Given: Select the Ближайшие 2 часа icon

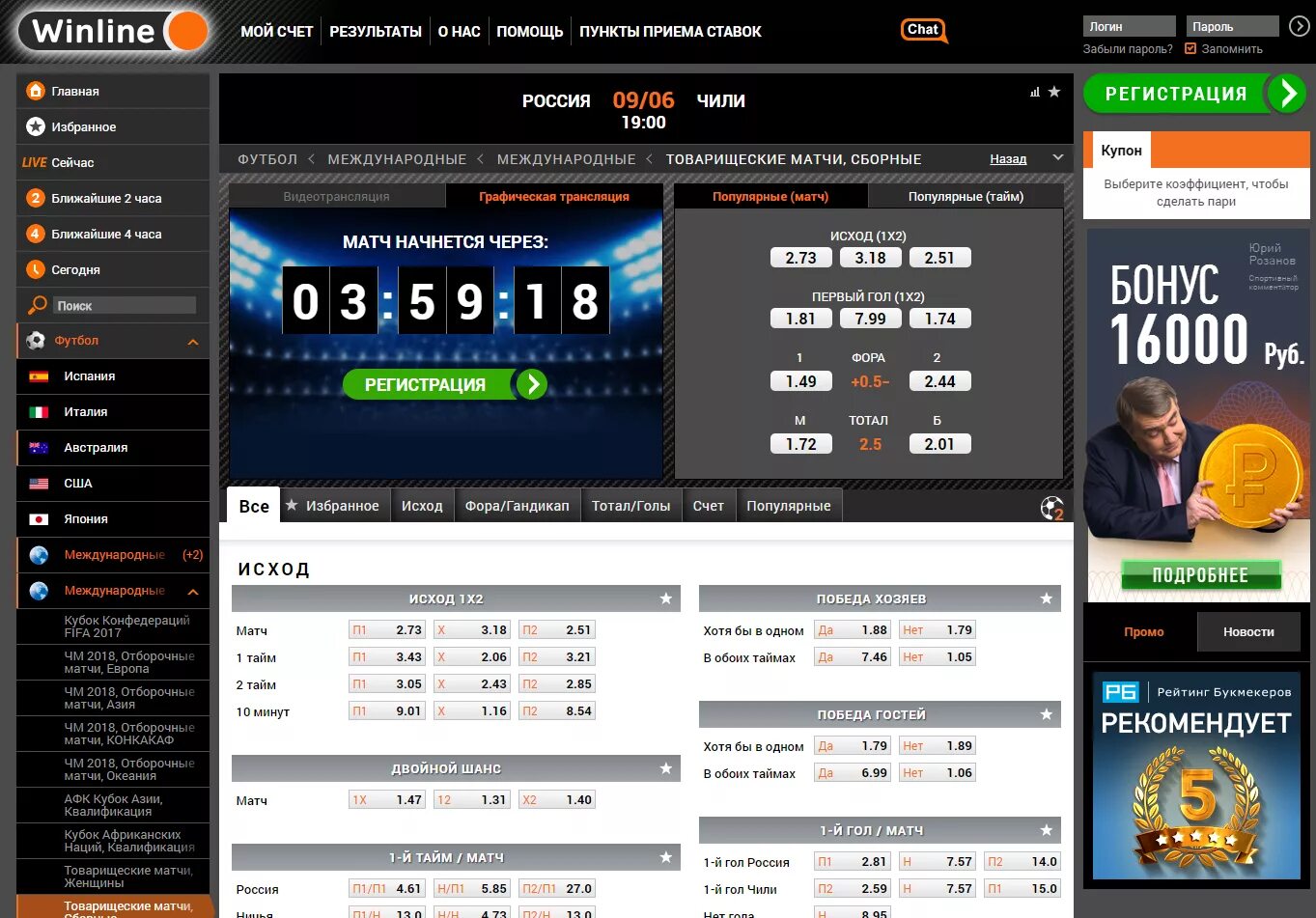Looking at the screenshot, I should pos(36,198).
